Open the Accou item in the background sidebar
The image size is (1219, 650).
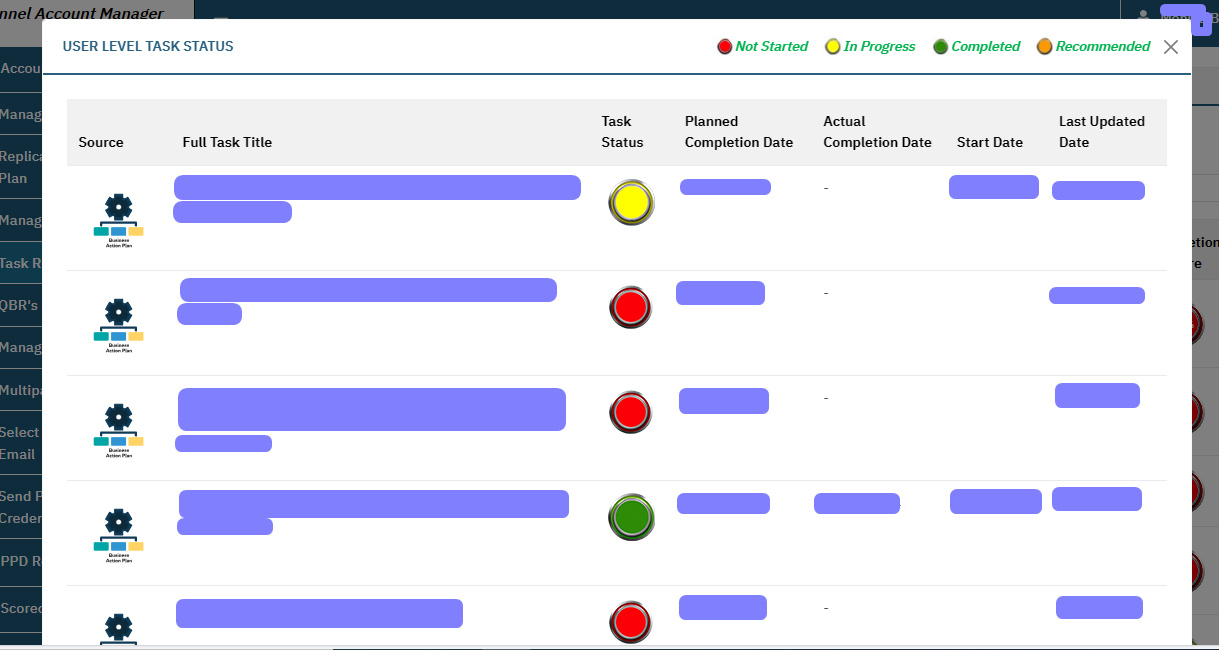[x=21, y=68]
